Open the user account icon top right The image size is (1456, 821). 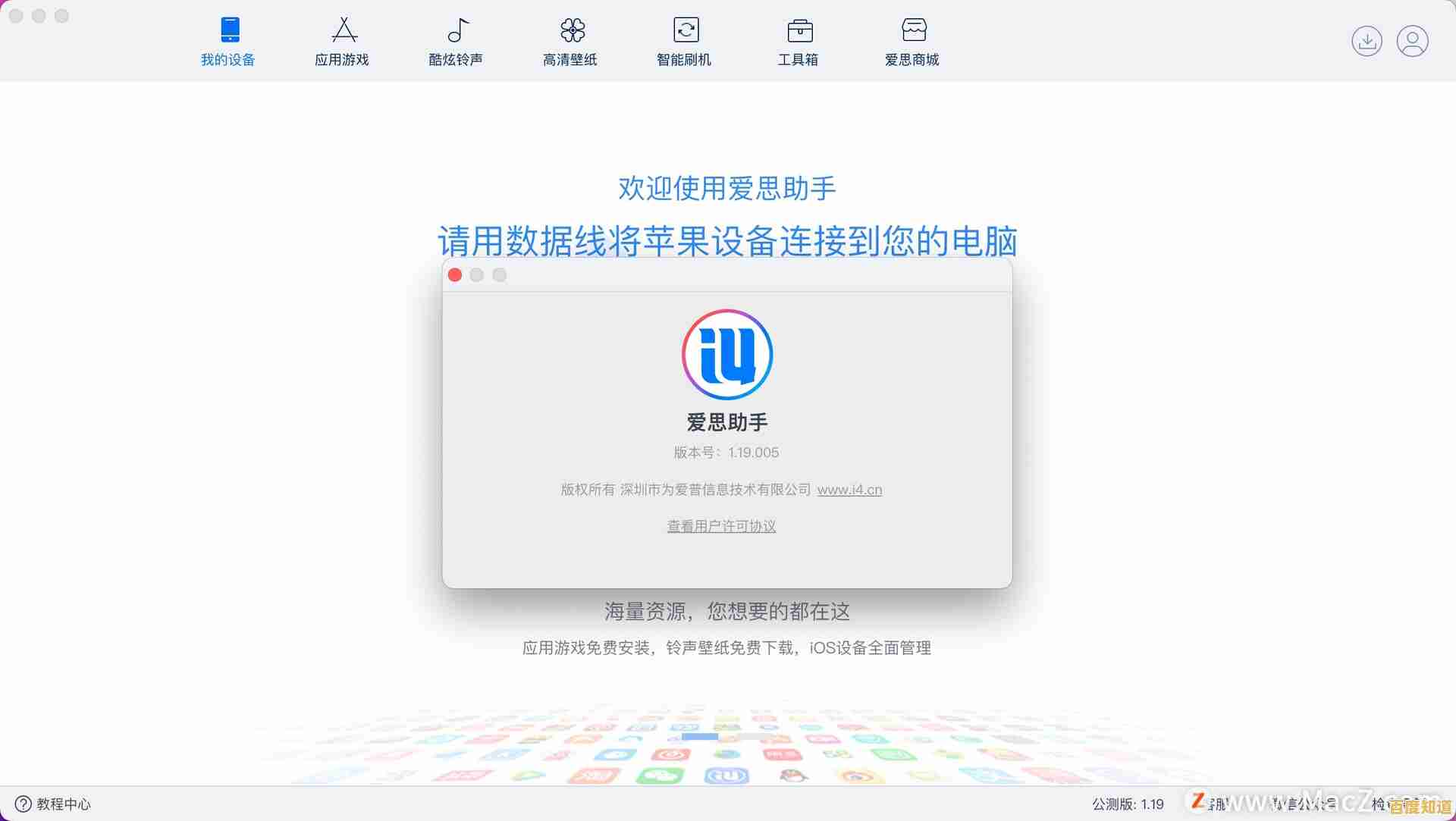click(x=1412, y=41)
